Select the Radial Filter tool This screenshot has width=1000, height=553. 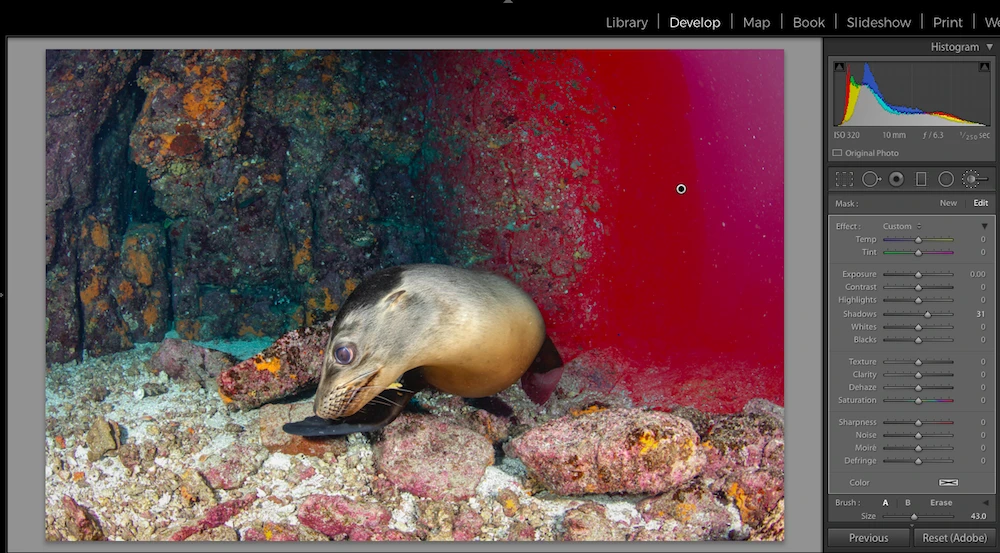pyautogui.click(x=946, y=179)
